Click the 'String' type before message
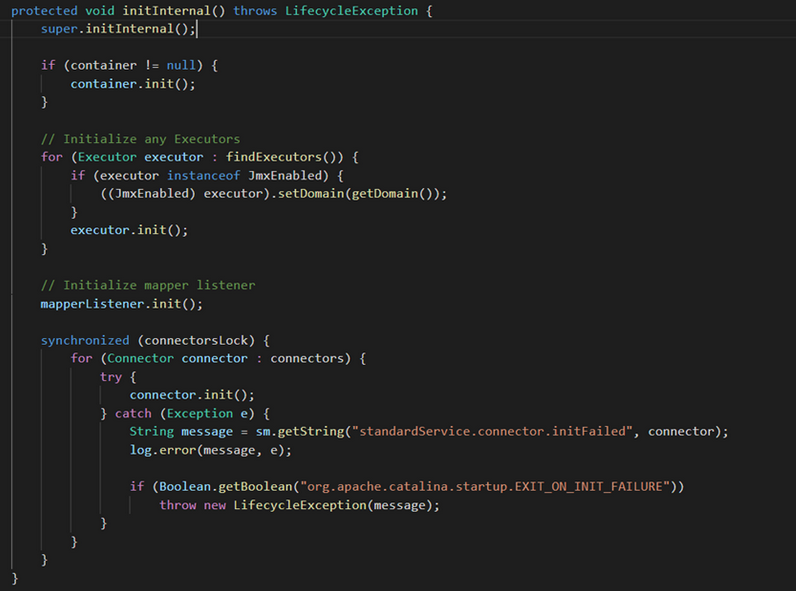Viewport: 796px width, 591px height. tap(151, 432)
